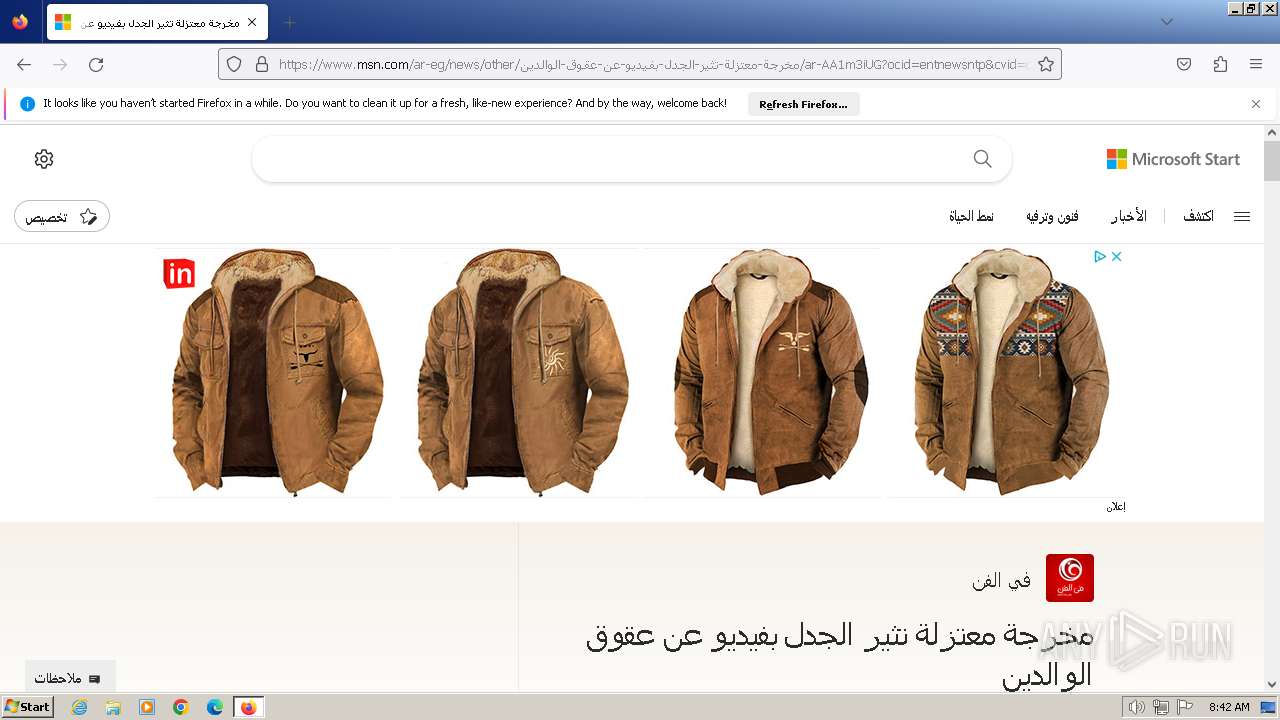This screenshot has width=1280, height=720.
Task: Bookmark this page with the star
Action: coord(1046,64)
